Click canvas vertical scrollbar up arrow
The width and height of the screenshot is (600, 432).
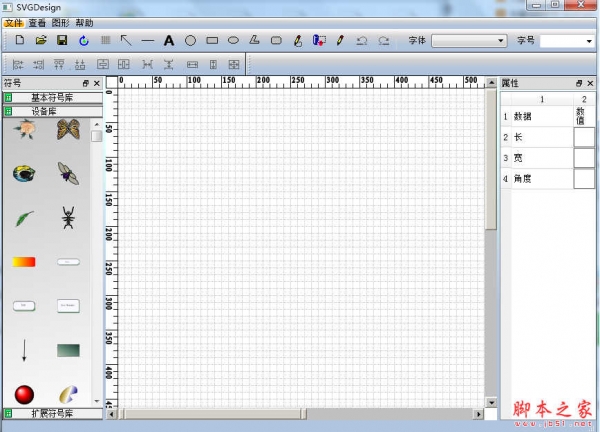pyautogui.click(x=491, y=82)
